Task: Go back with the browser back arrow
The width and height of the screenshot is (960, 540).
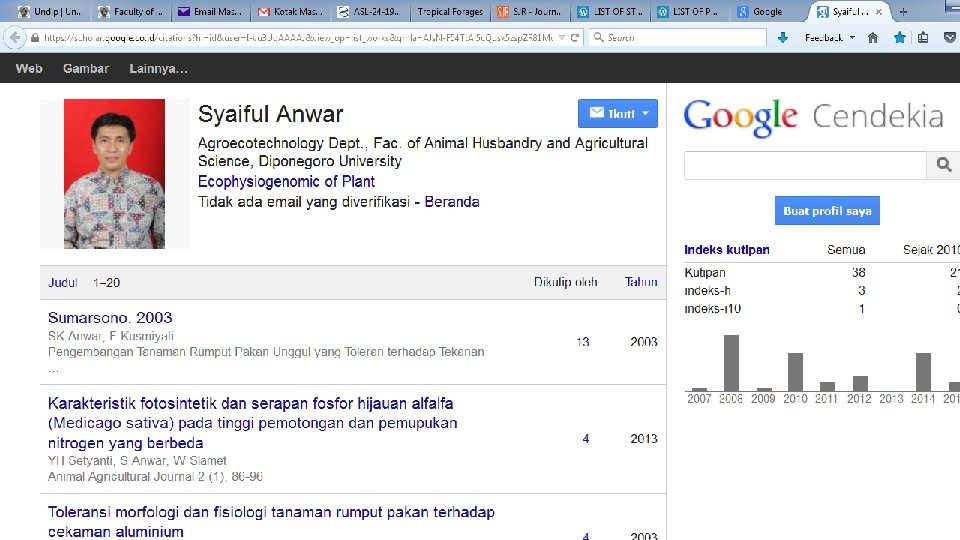Action: (15, 38)
